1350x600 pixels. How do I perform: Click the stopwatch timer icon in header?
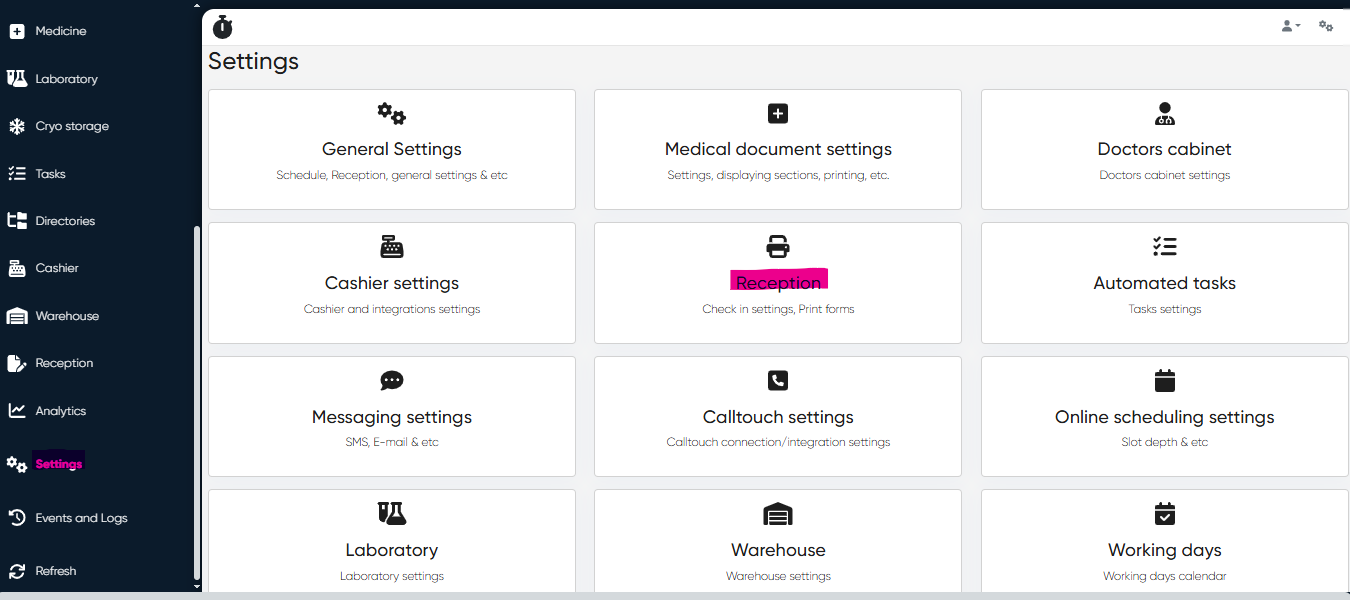[x=223, y=27]
